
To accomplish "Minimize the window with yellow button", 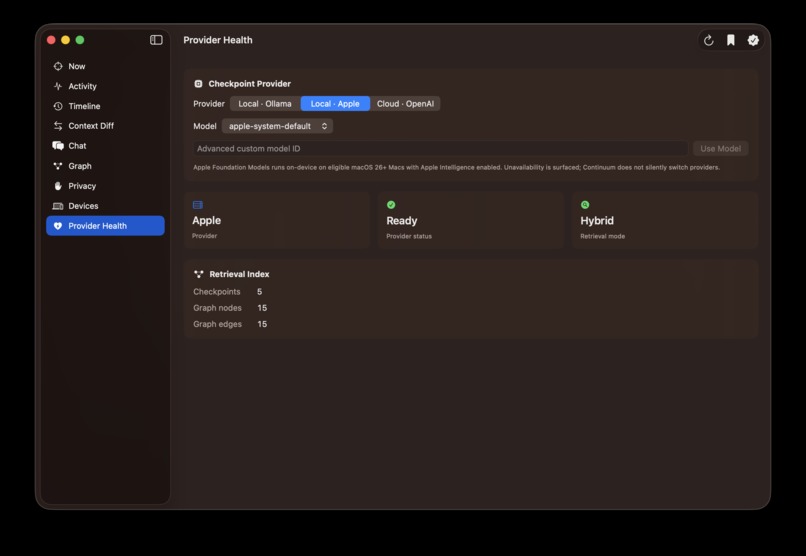I will click(65, 40).
